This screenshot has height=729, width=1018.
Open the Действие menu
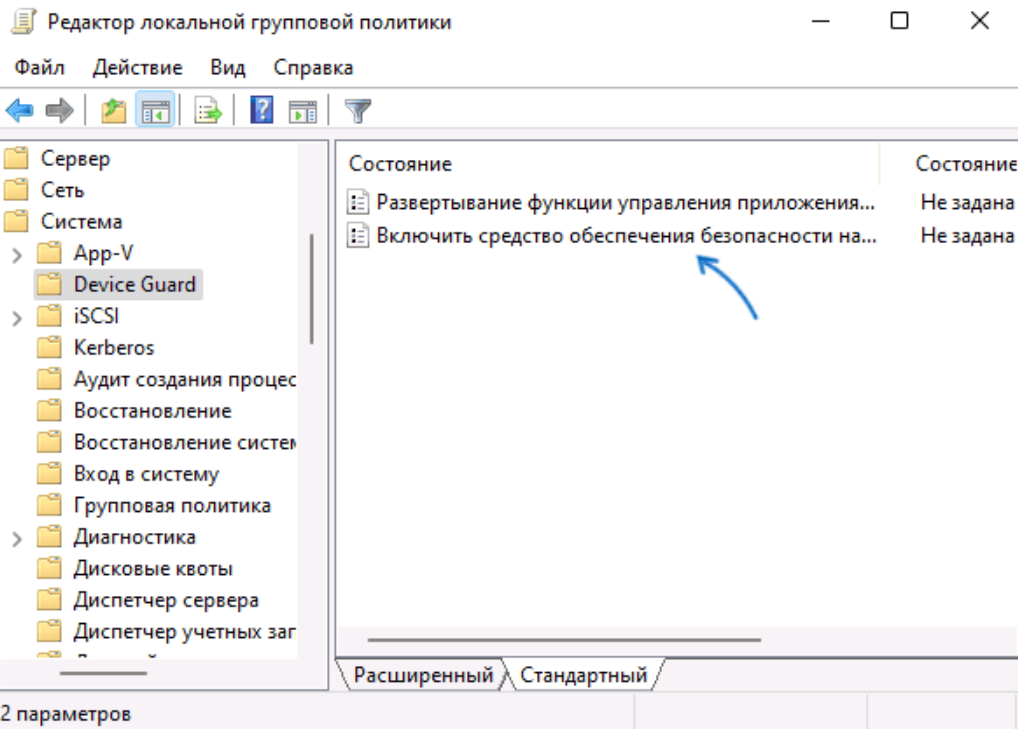tap(137, 67)
